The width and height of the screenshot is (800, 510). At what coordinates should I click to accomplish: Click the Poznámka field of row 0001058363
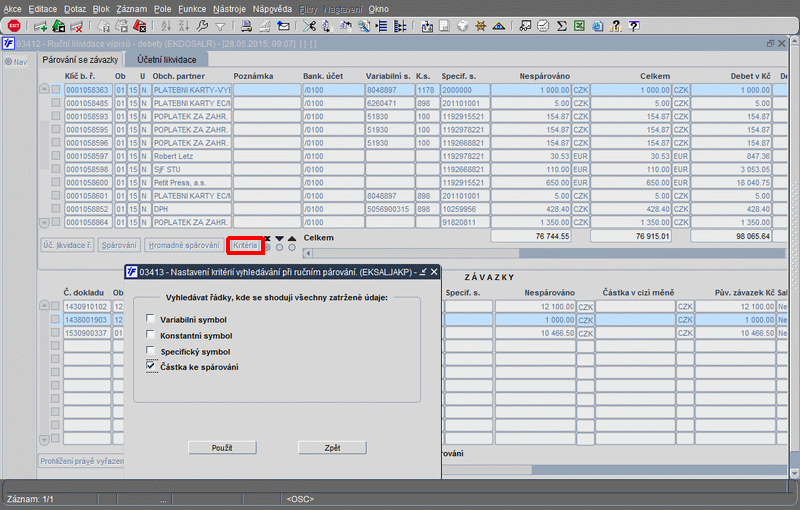point(267,90)
